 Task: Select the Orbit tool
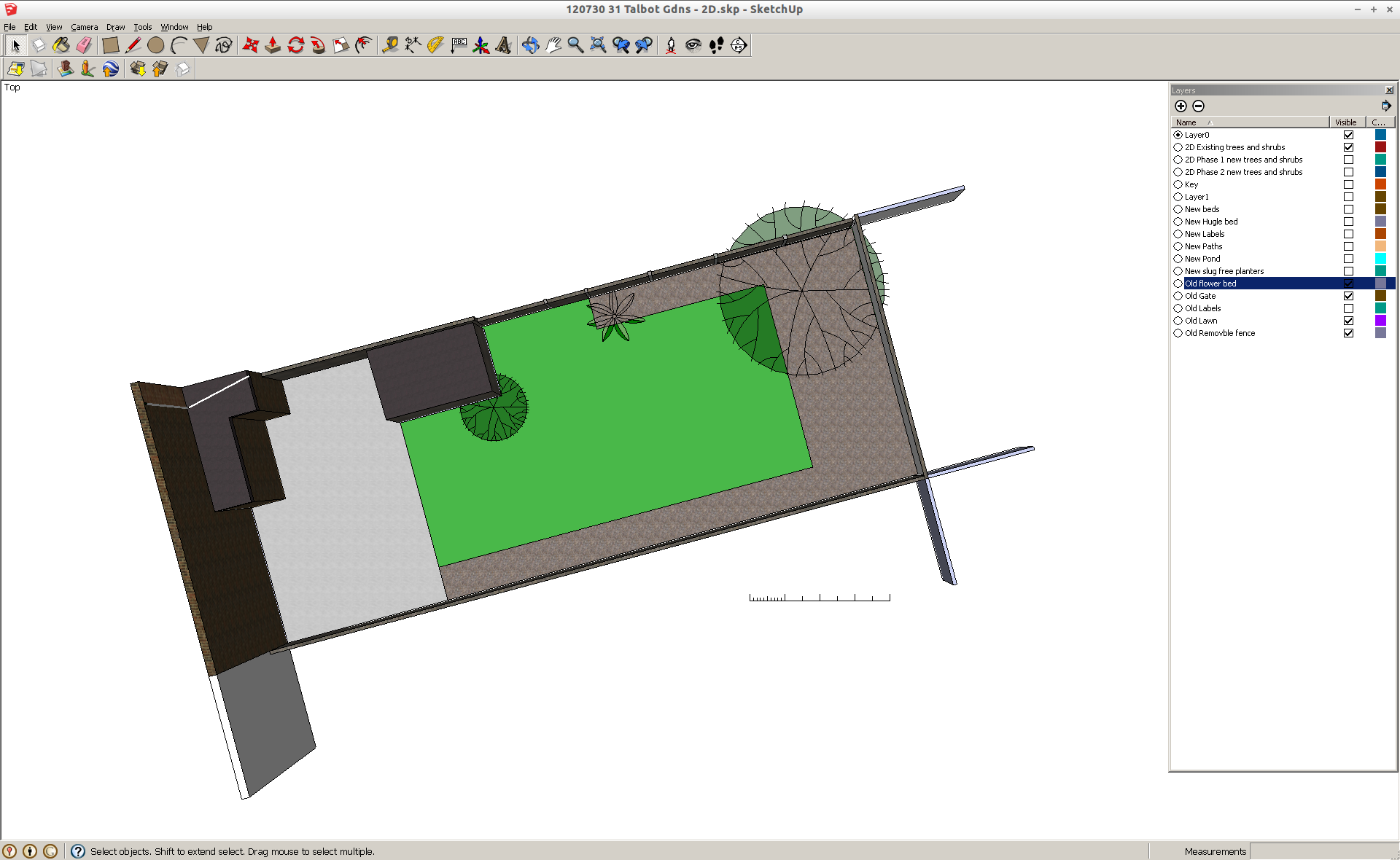(x=530, y=45)
